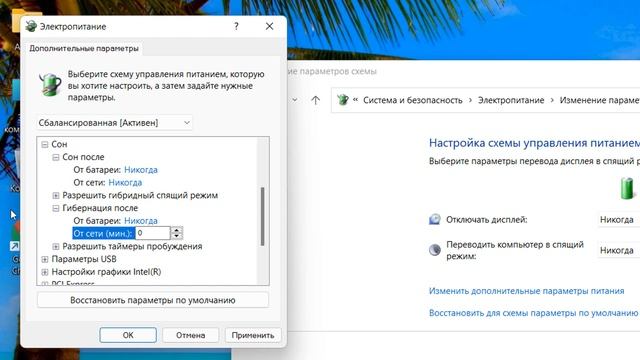Collapse the Гибернация после node

click(x=56, y=208)
